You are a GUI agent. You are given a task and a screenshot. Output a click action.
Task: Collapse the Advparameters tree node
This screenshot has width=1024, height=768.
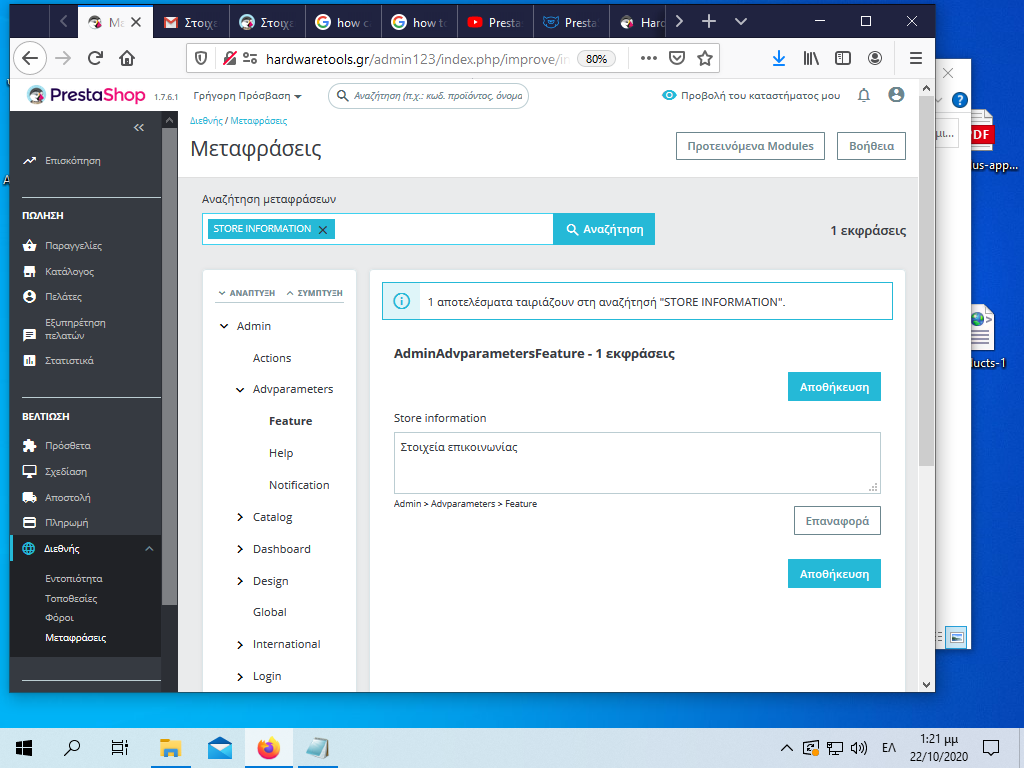tap(240, 389)
